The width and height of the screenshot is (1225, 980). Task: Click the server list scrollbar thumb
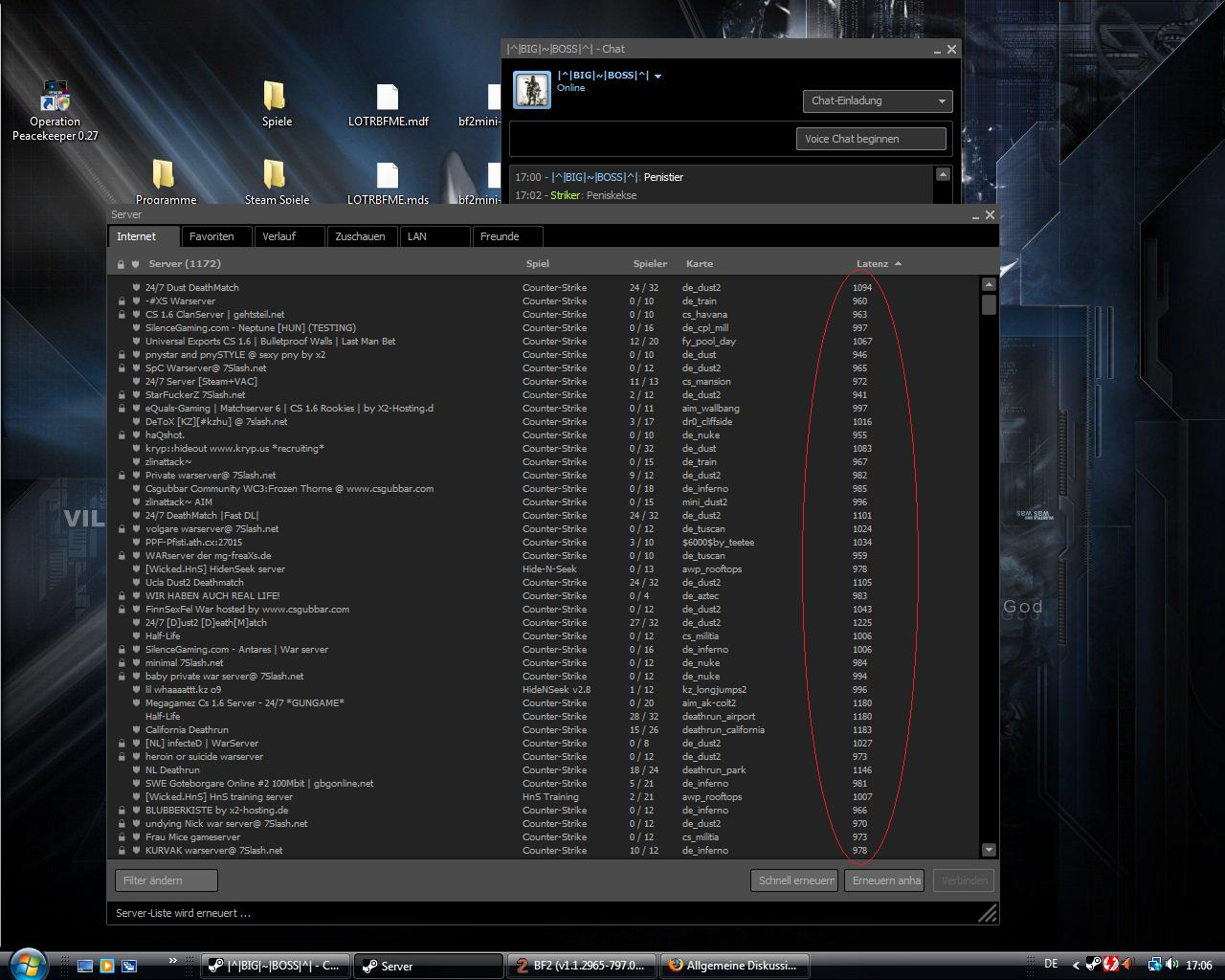[989, 304]
